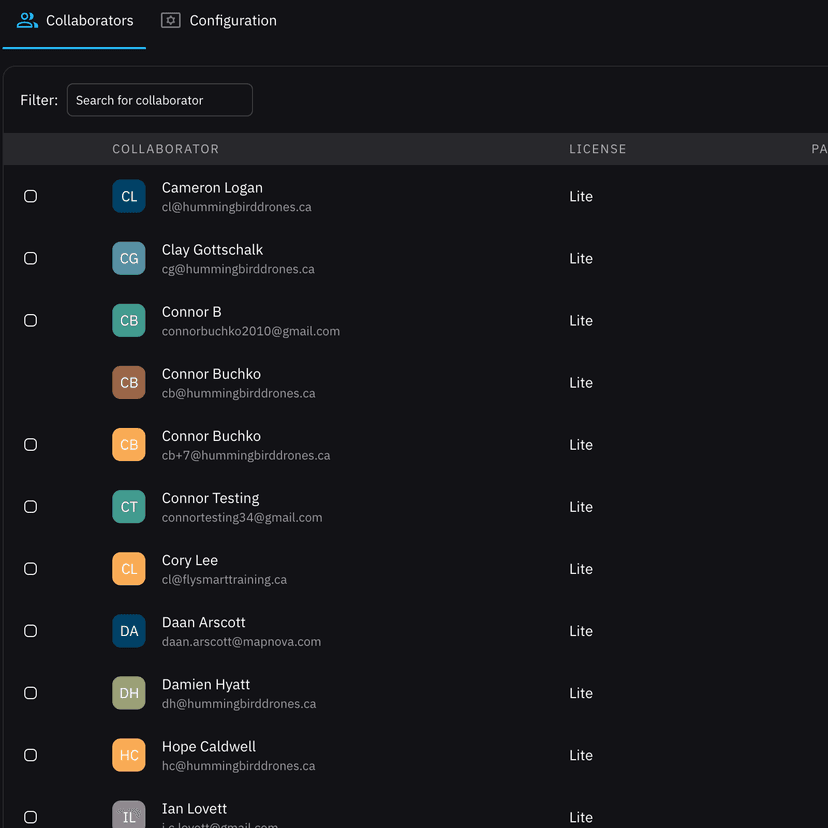The width and height of the screenshot is (828, 828).
Task: Click the Collaborator column header
Action: 165,149
